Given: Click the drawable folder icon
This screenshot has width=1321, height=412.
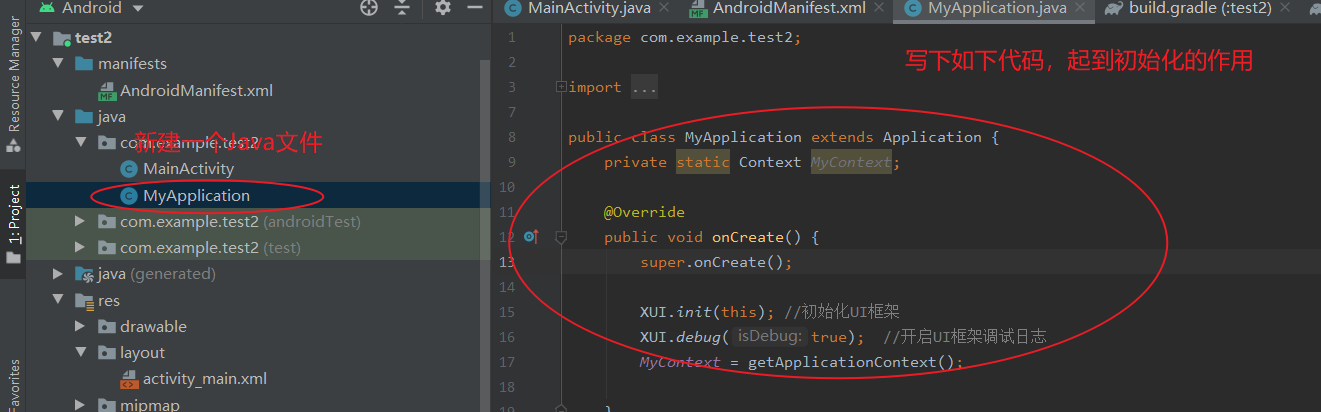Looking at the screenshot, I should click(106, 326).
